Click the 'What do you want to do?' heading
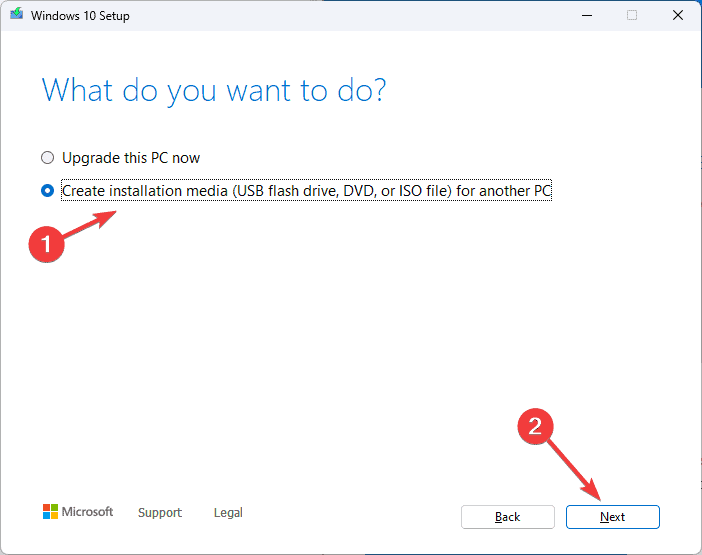This screenshot has height=555, width=702. (214, 92)
